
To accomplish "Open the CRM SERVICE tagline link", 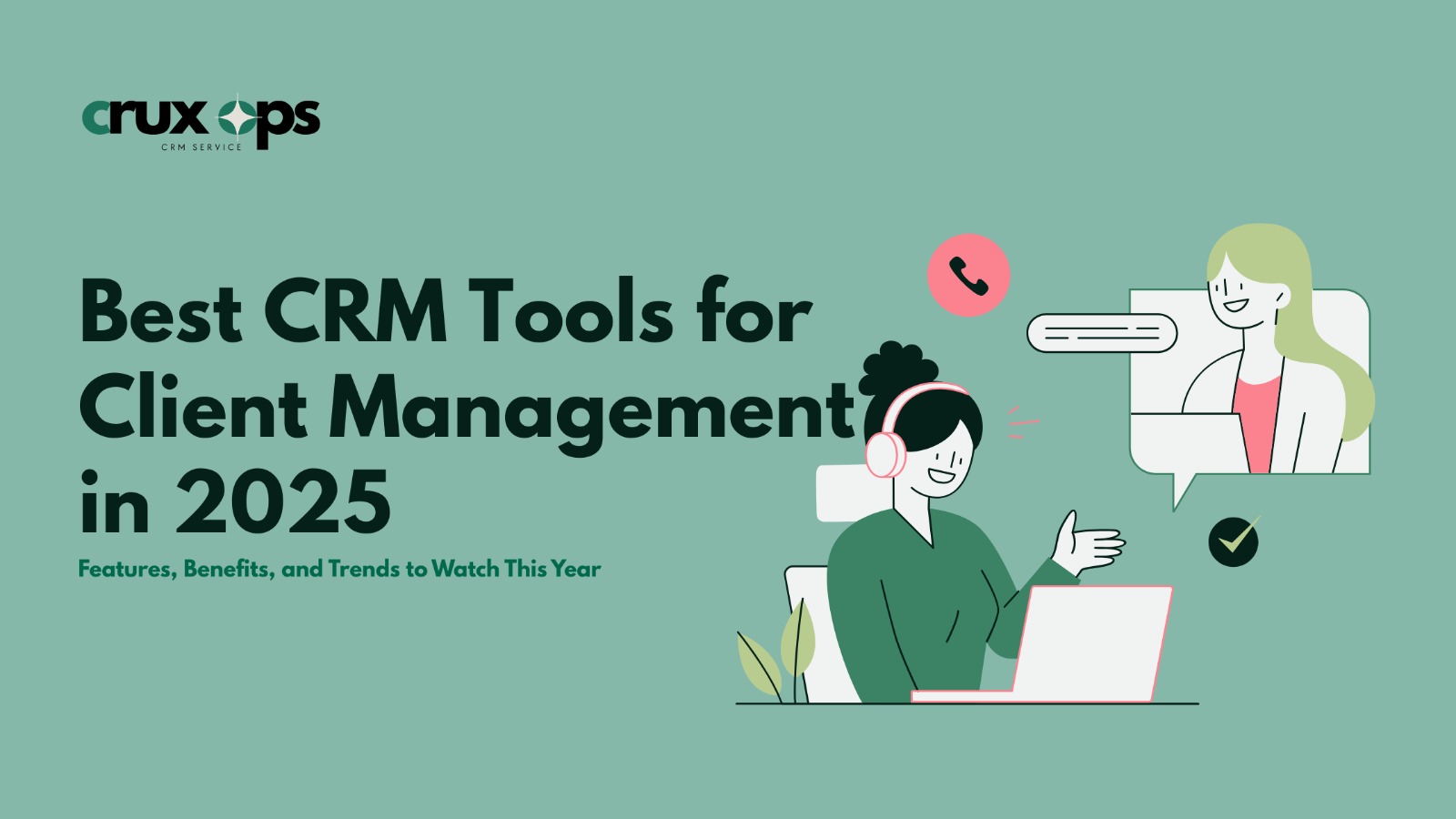I will [200, 146].
